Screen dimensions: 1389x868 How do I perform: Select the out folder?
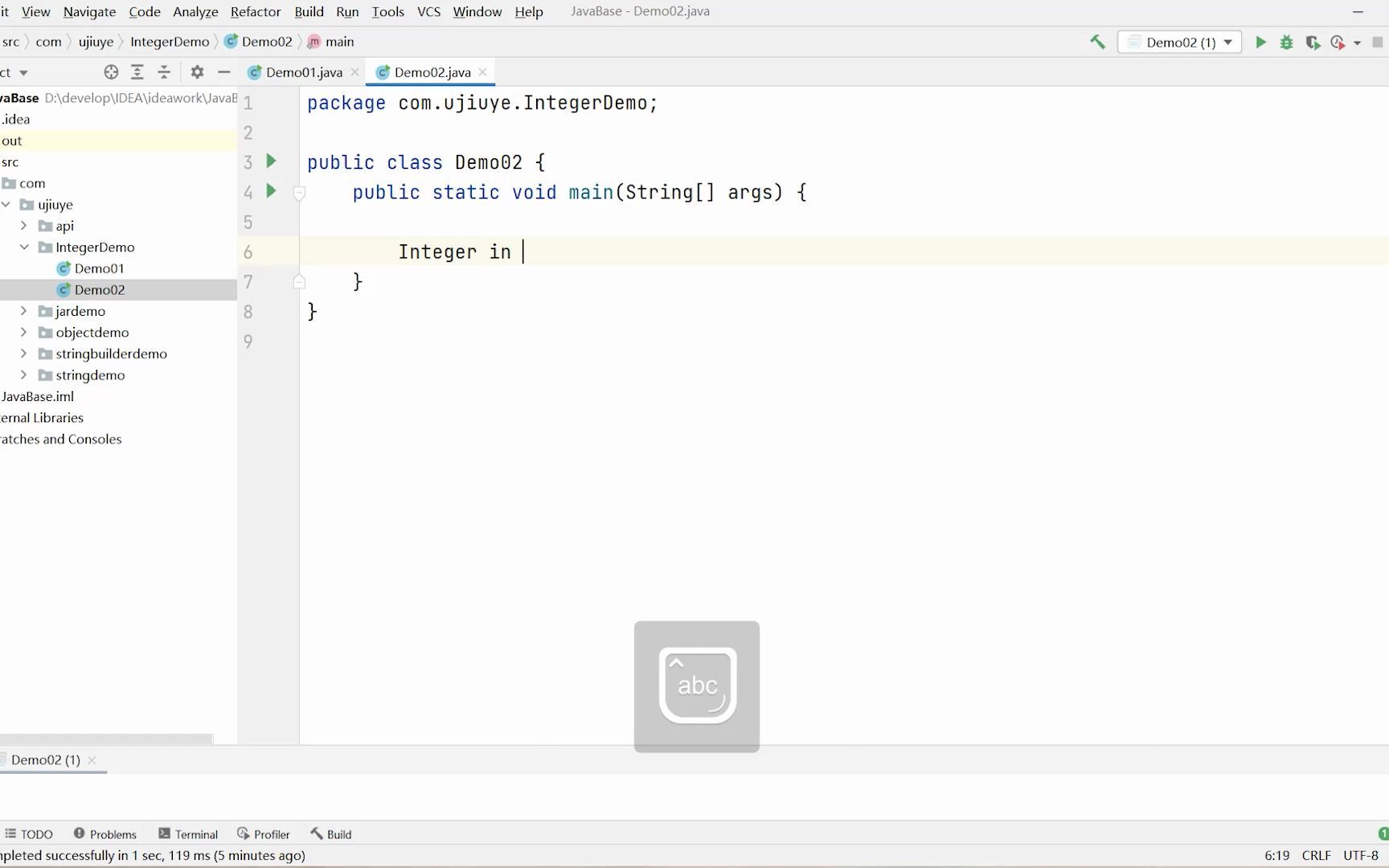coord(118,141)
